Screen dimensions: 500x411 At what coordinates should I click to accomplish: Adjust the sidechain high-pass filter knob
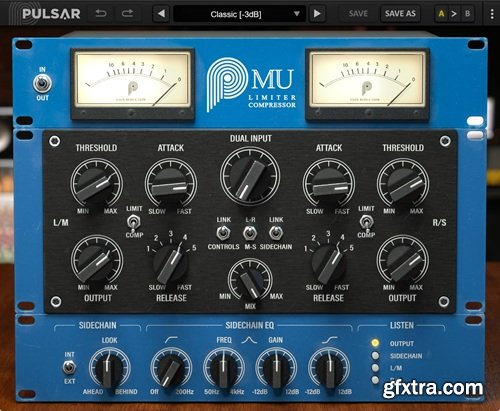click(171, 368)
